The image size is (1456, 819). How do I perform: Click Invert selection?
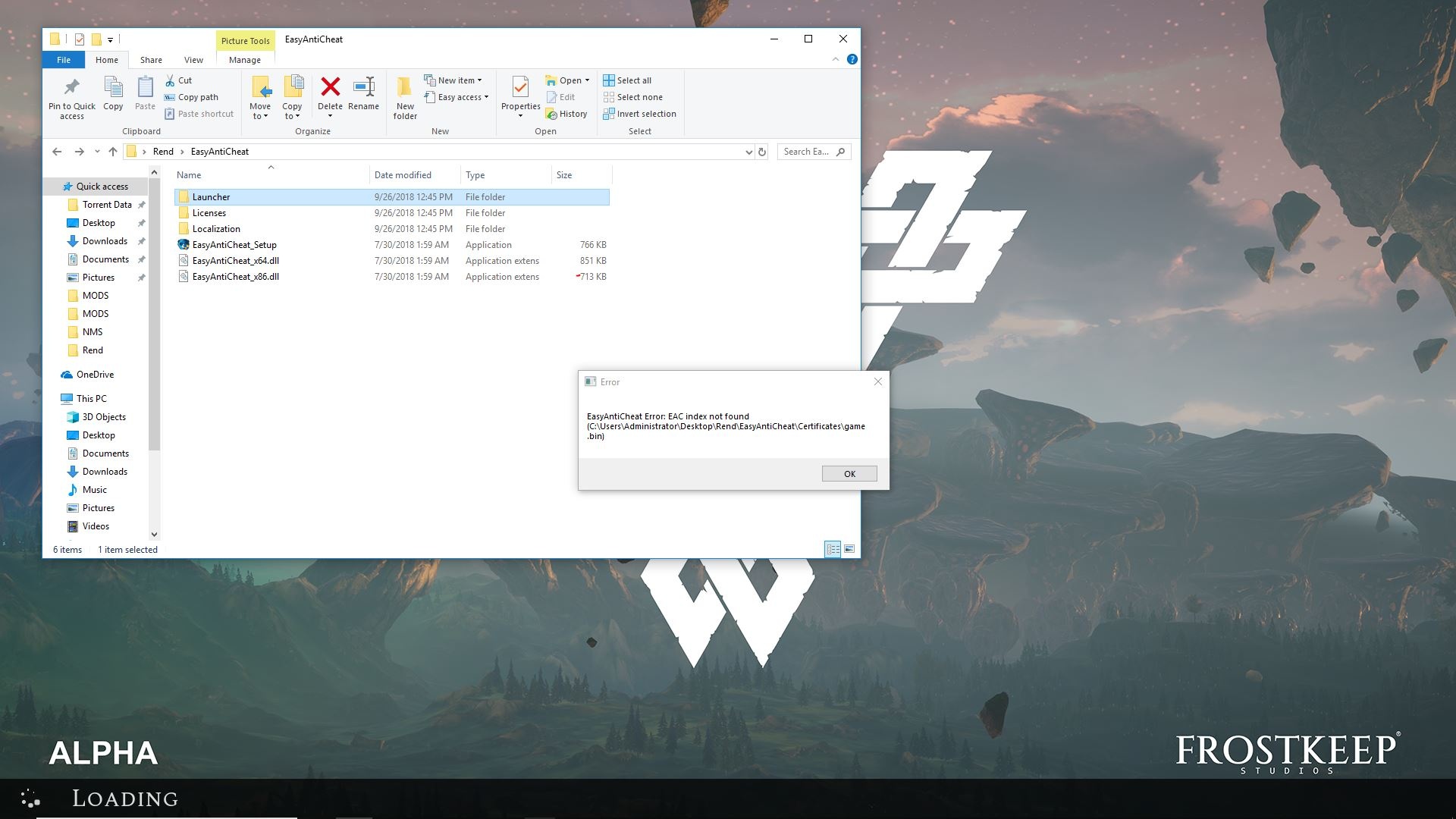point(640,114)
